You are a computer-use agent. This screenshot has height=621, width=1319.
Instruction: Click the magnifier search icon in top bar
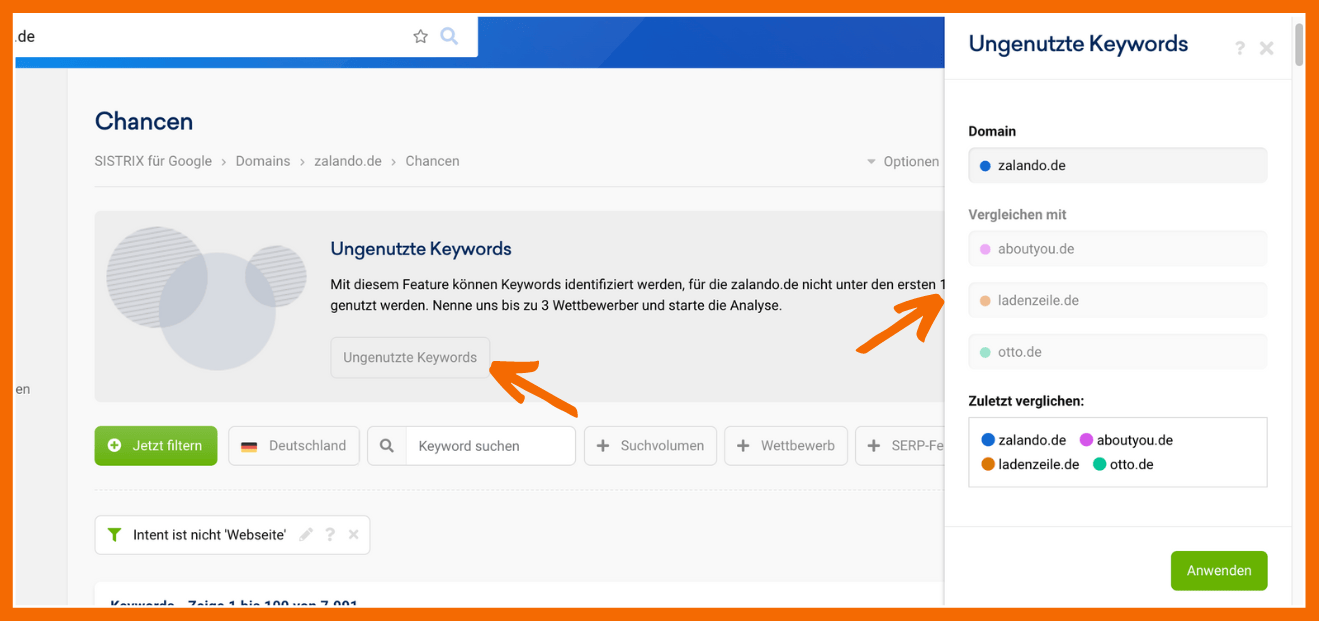[x=449, y=37]
